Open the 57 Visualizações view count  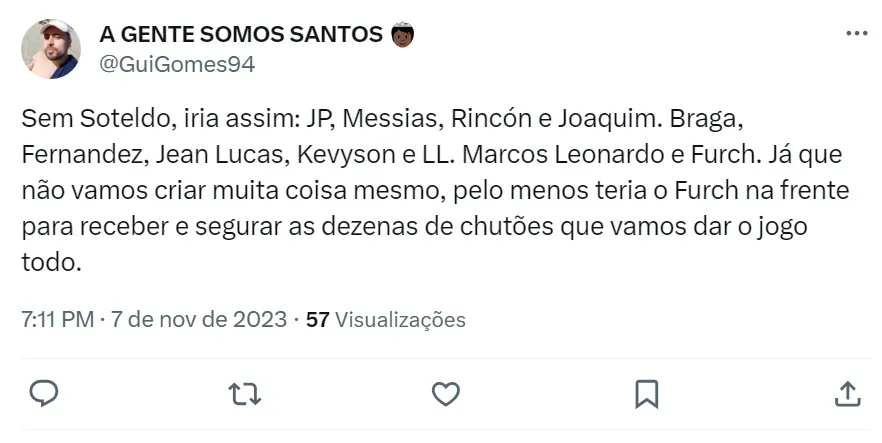[x=386, y=321]
